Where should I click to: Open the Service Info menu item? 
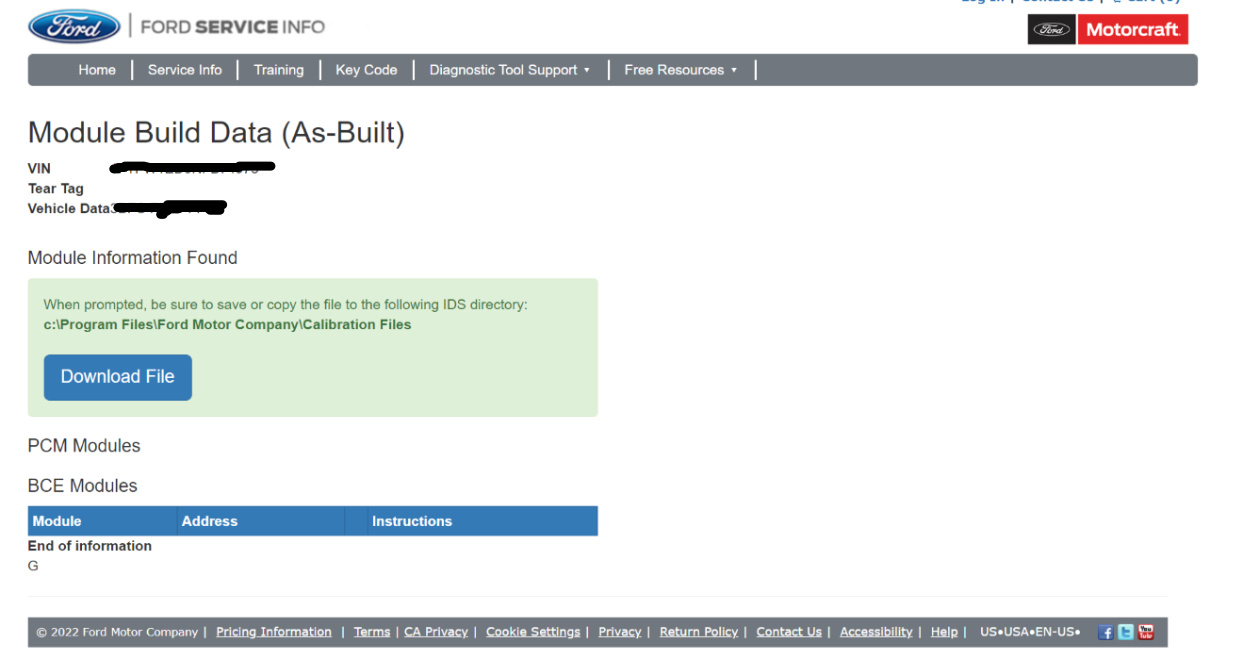click(x=185, y=70)
